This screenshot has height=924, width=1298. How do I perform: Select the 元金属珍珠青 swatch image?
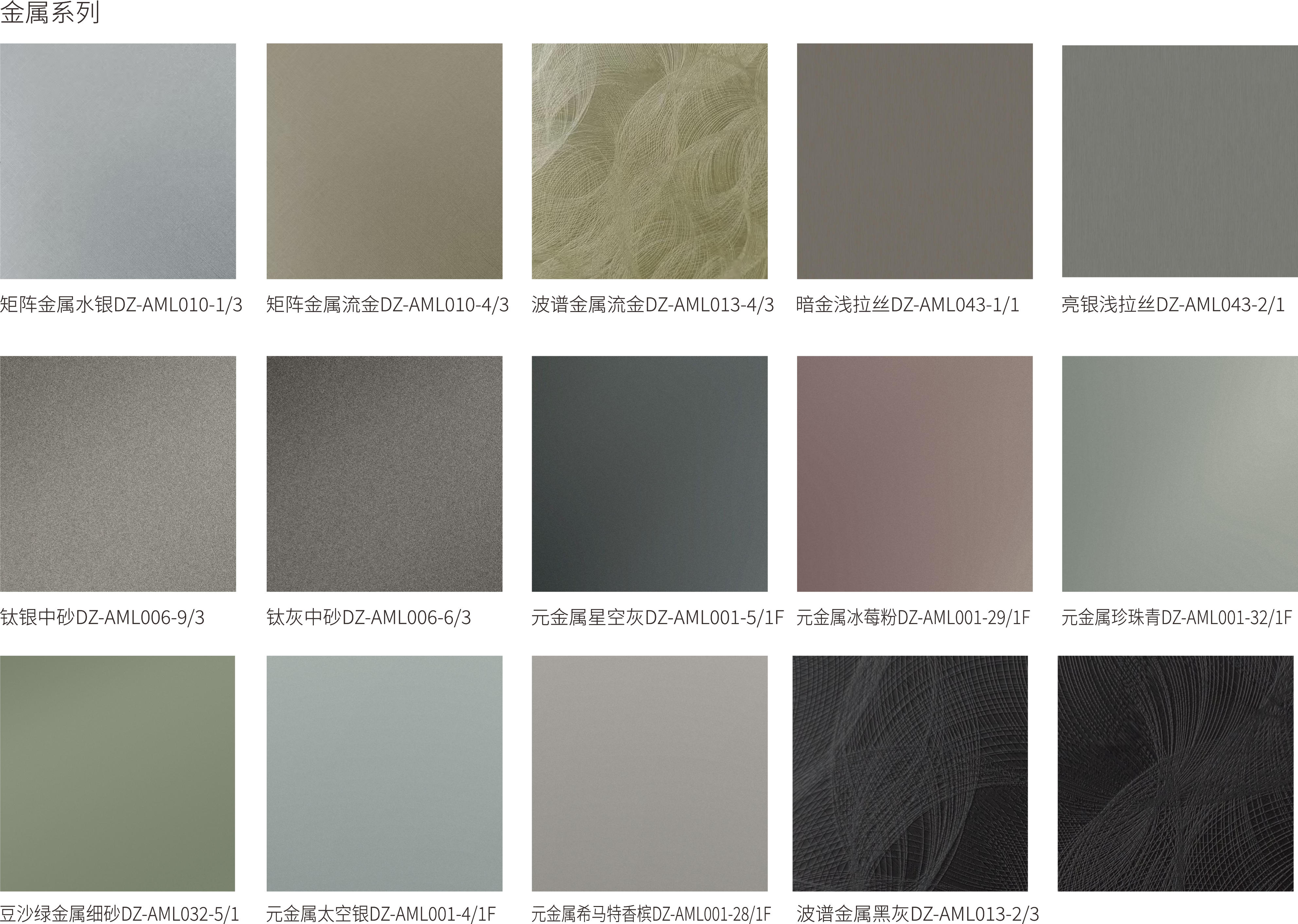coord(1180,474)
